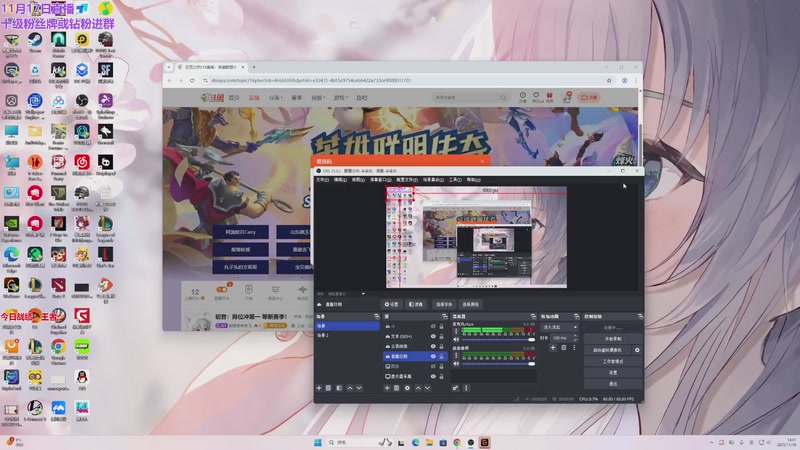Move selected source up
The width and height of the screenshot is (800, 450).
click(x=418, y=388)
